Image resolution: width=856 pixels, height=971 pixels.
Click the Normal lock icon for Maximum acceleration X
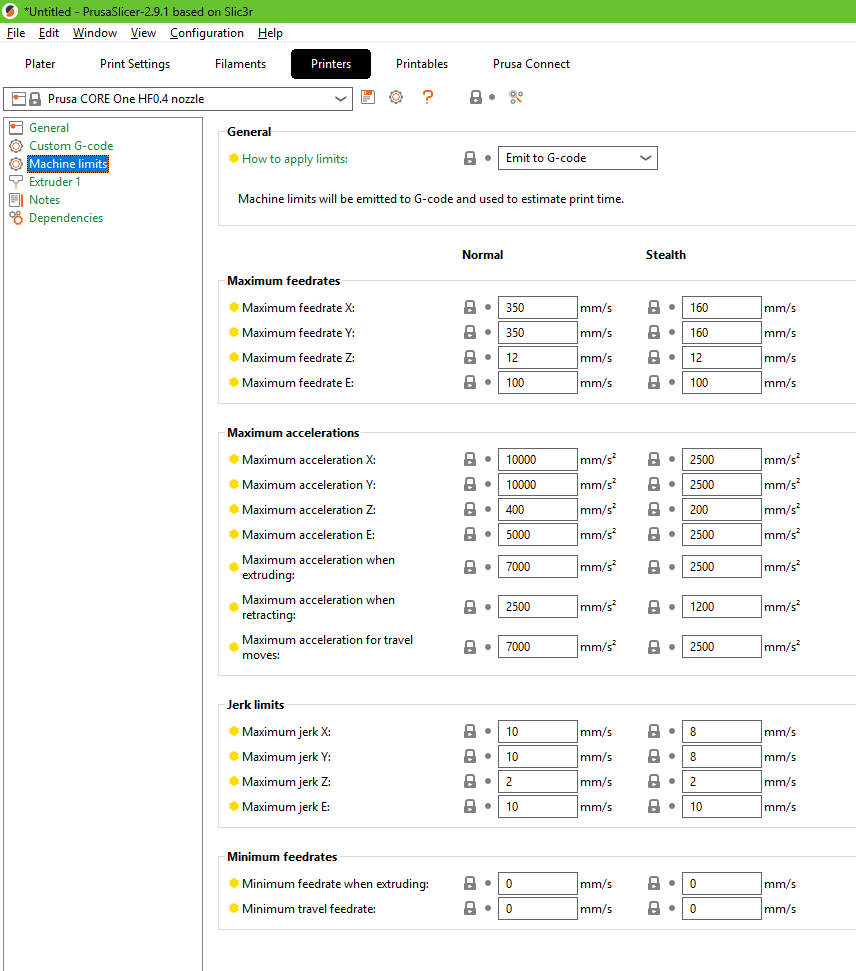[x=470, y=459]
